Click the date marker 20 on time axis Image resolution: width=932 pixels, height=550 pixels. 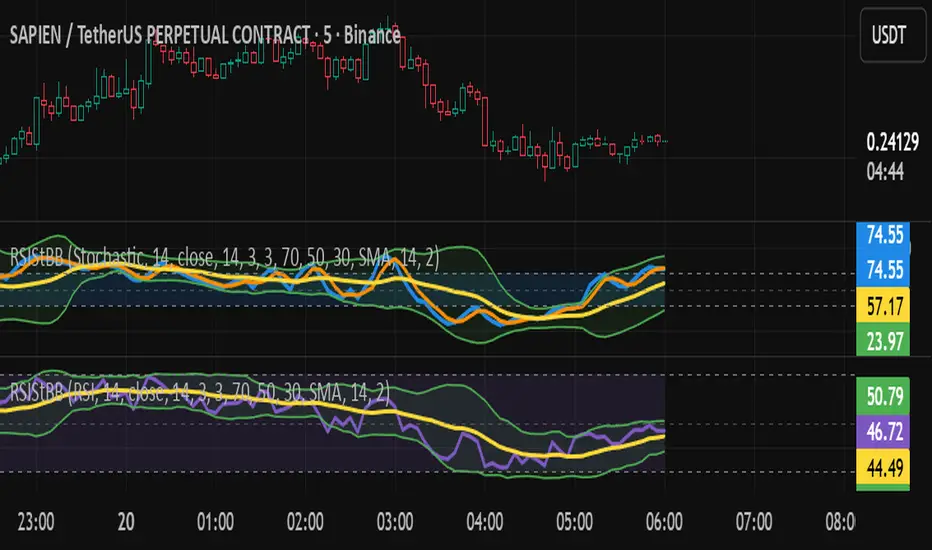(x=127, y=521)
